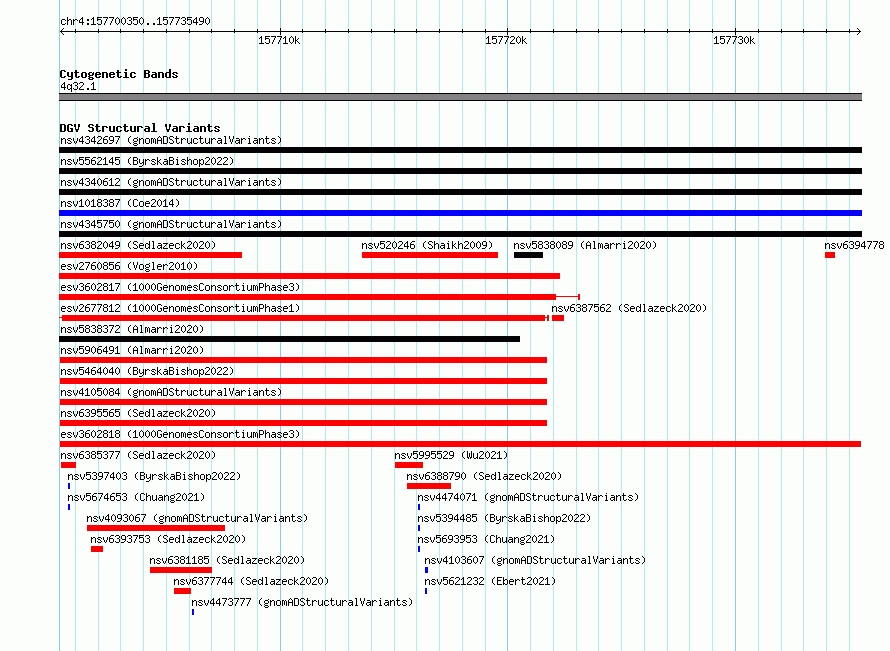Viewport: 890px width, 651px height.
Task: Click the 157730k ruler position label
Action: (734, 40)
